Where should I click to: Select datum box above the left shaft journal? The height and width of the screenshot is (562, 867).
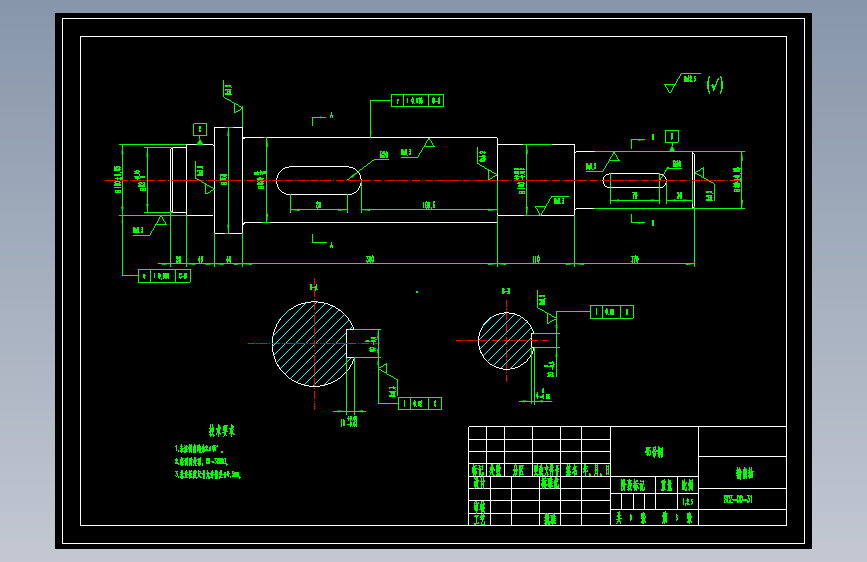[x=200, y=129]
